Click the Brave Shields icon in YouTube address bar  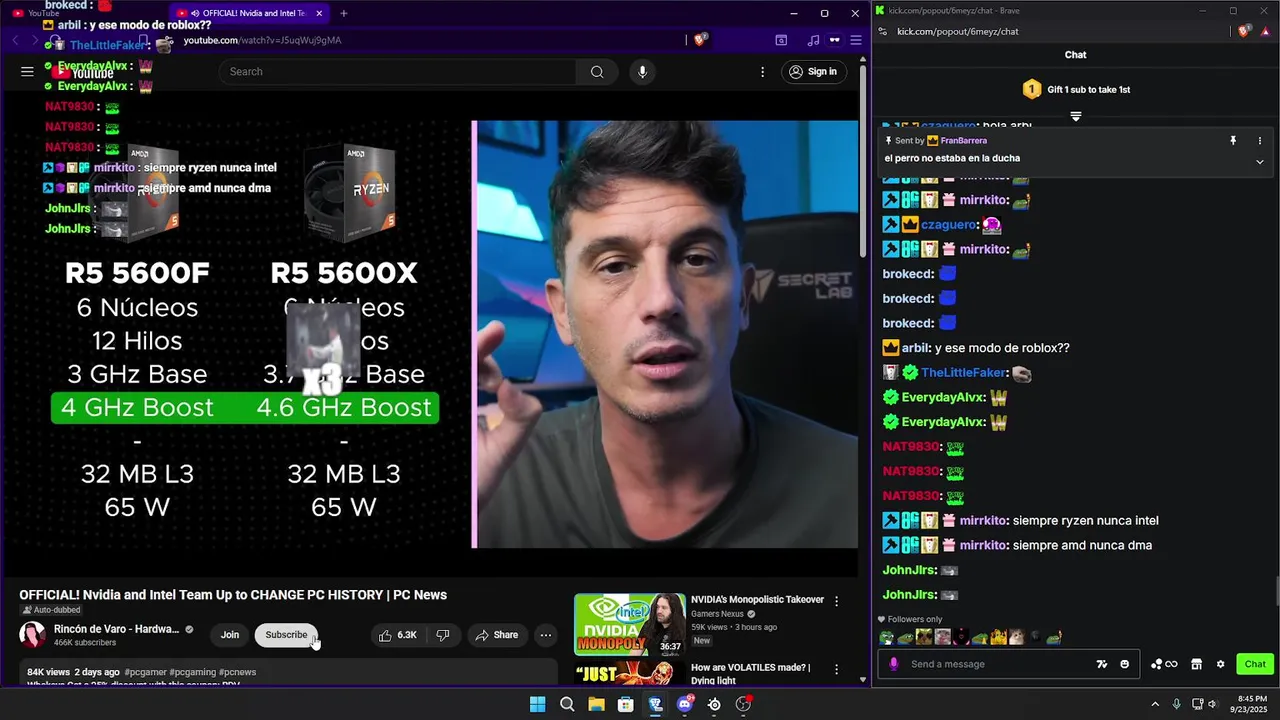700,40
